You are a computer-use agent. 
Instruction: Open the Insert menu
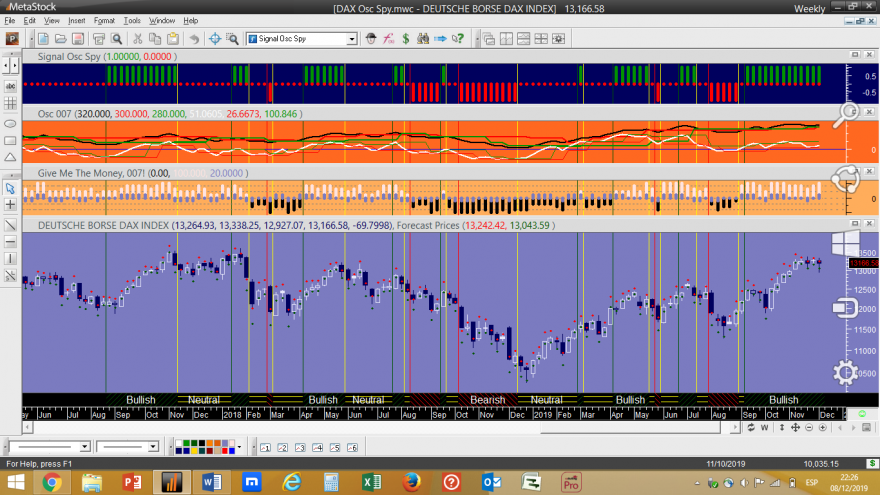click(x=76, y=21)
